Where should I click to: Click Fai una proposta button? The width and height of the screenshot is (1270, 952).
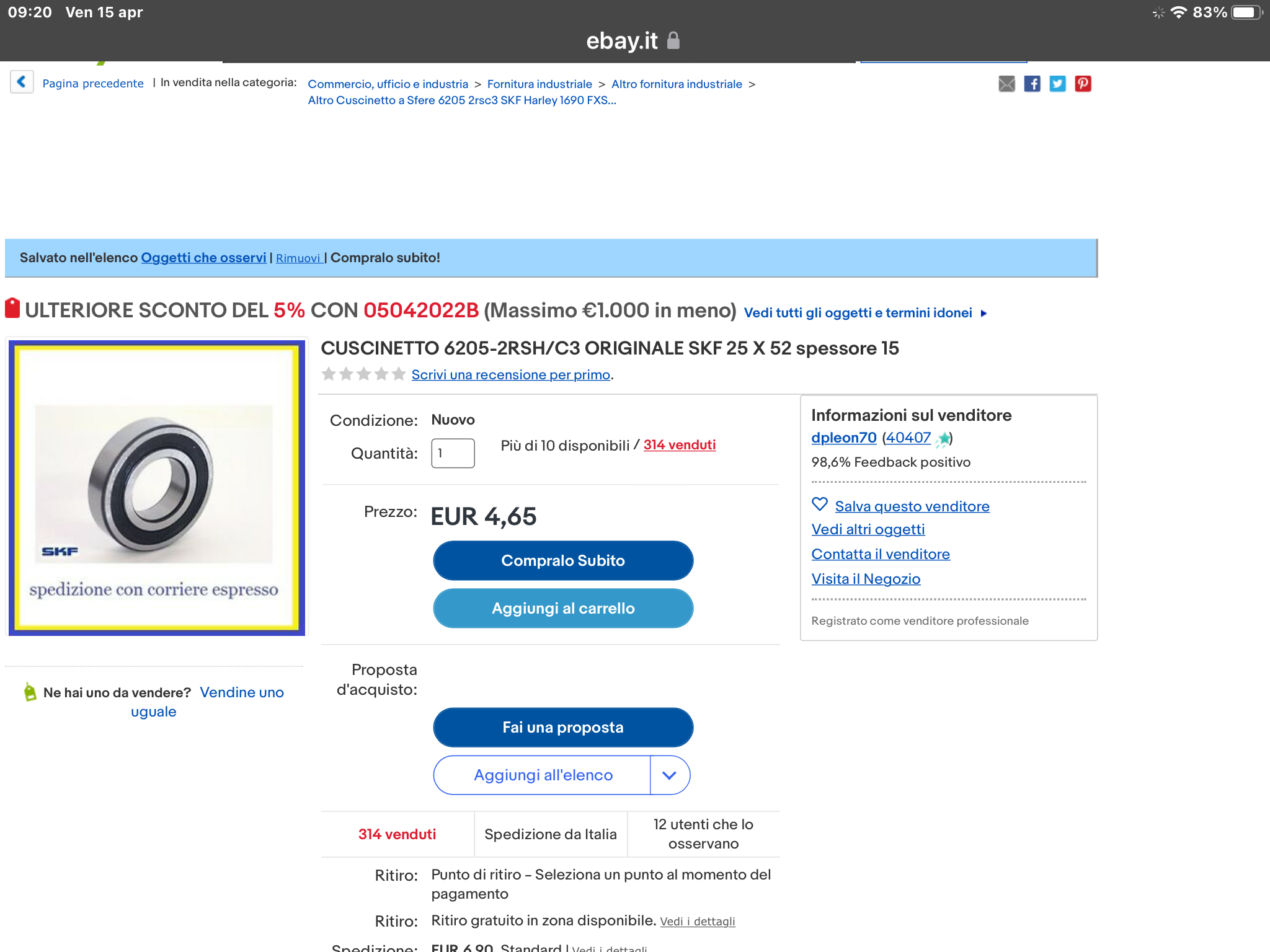563,727
